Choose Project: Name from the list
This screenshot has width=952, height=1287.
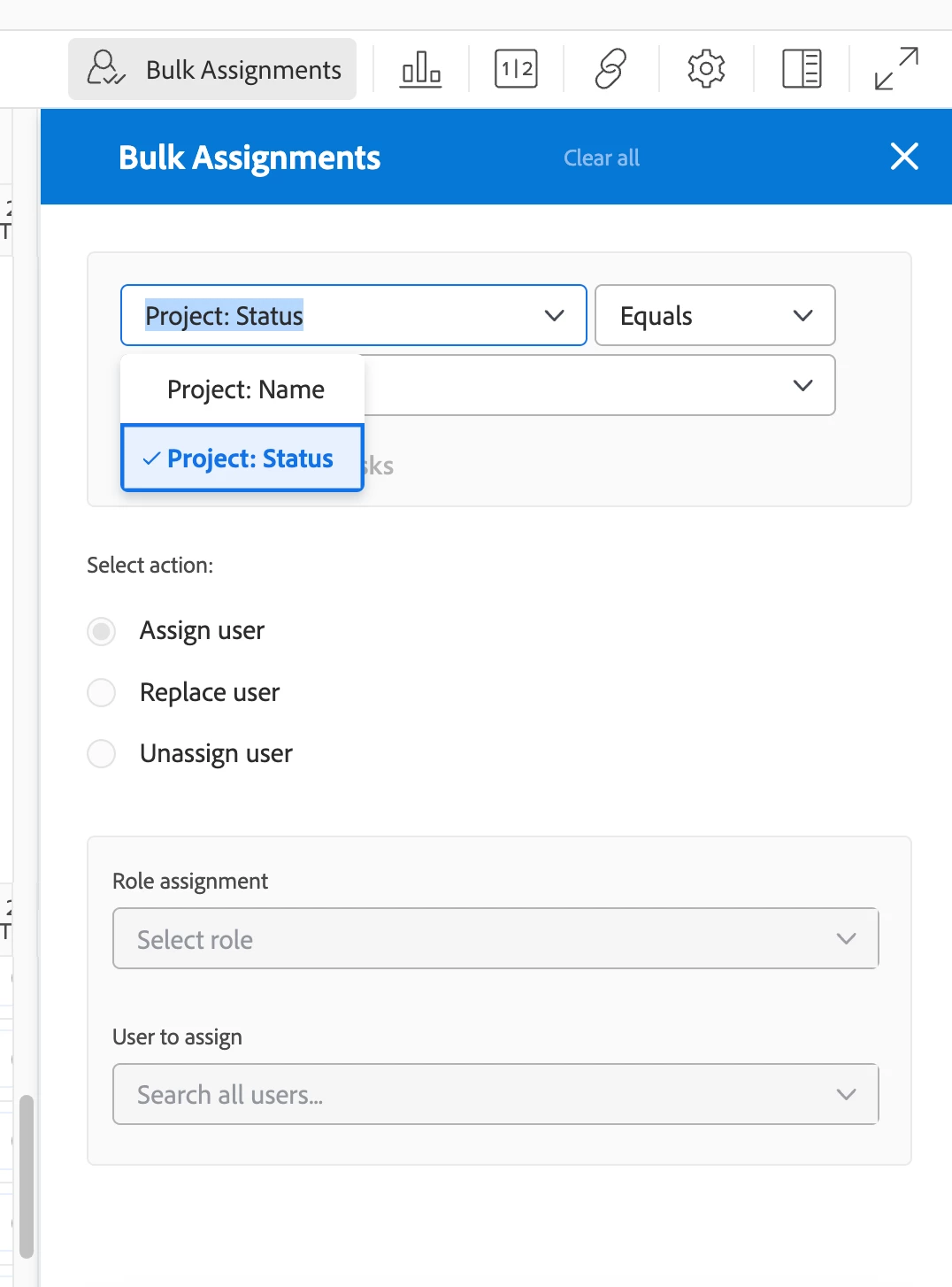pos(245,389)
